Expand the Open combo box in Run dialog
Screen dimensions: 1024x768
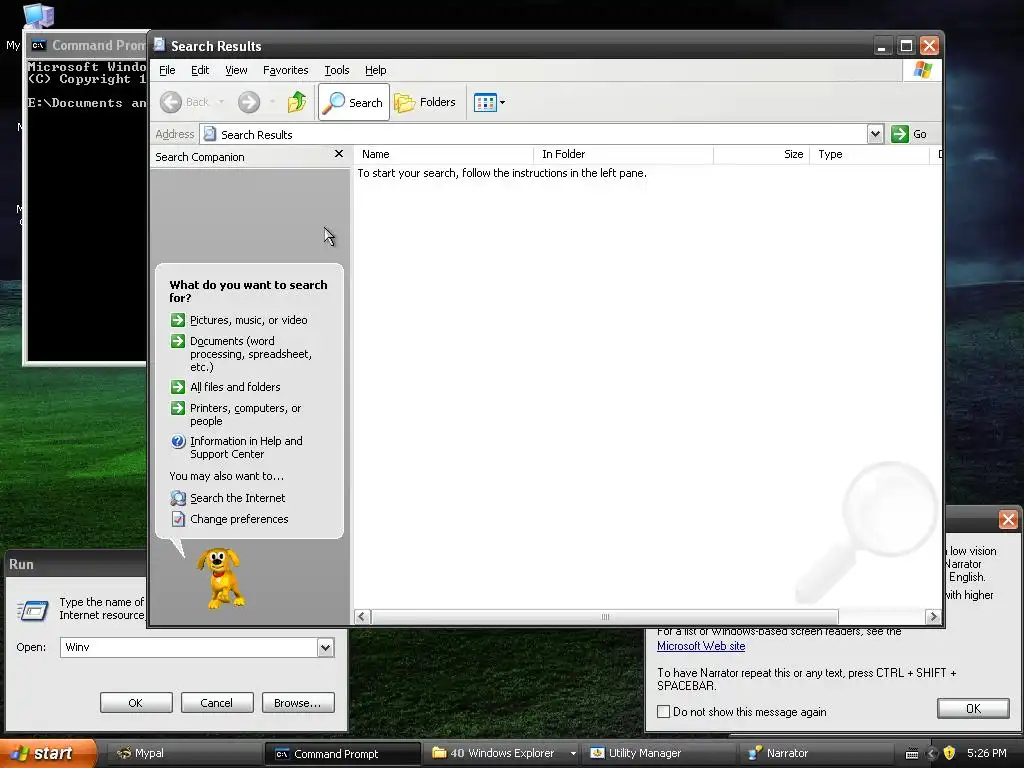(x=326, y=647)
